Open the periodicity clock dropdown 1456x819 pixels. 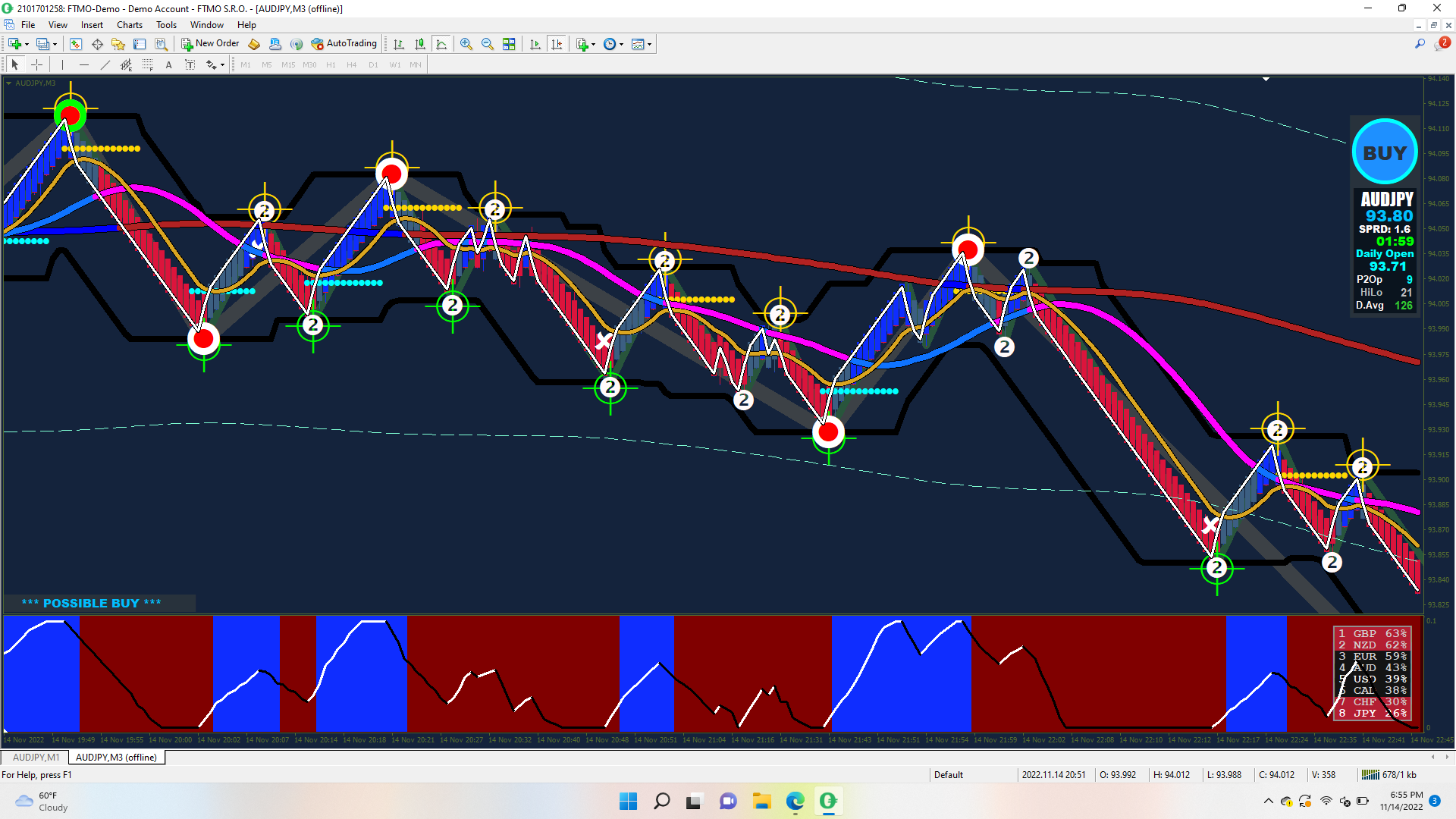(x=621, y=44)
